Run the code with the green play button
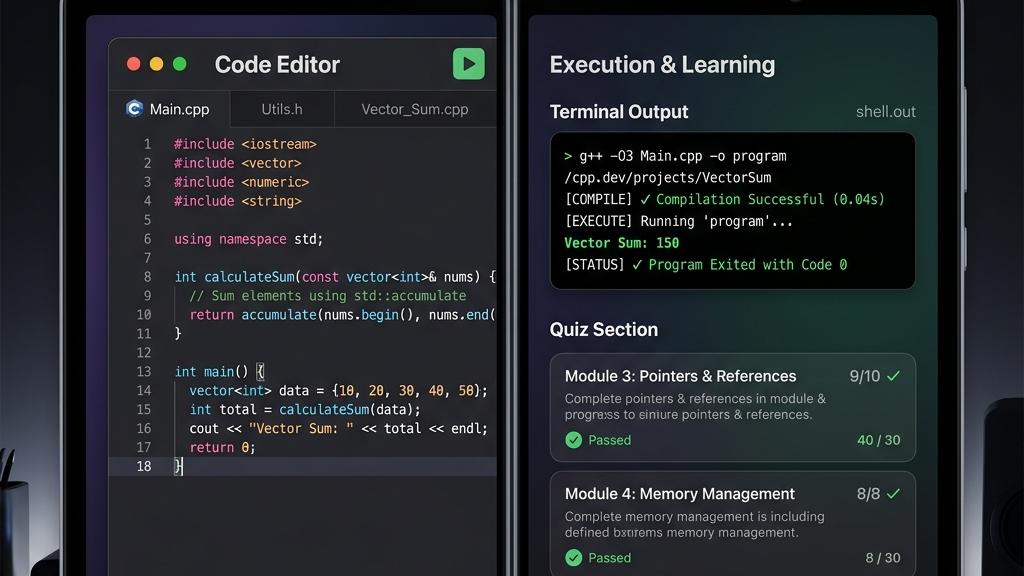Image resolution: width=1024 pixels, height=576 pixels. pos(468,64)
